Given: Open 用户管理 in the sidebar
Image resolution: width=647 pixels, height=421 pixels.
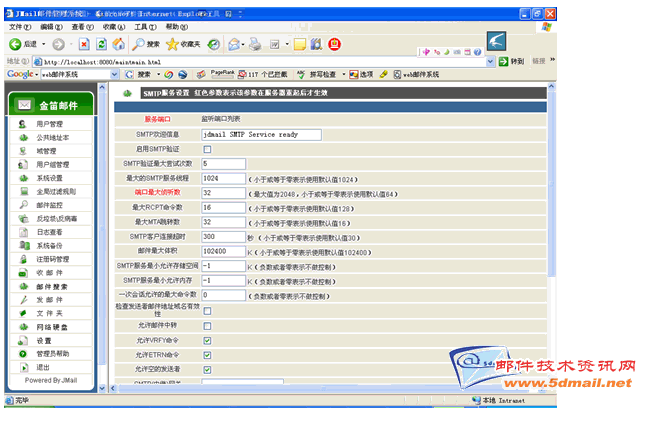Looking at the screenshot, I should click(x=50, y=124).
